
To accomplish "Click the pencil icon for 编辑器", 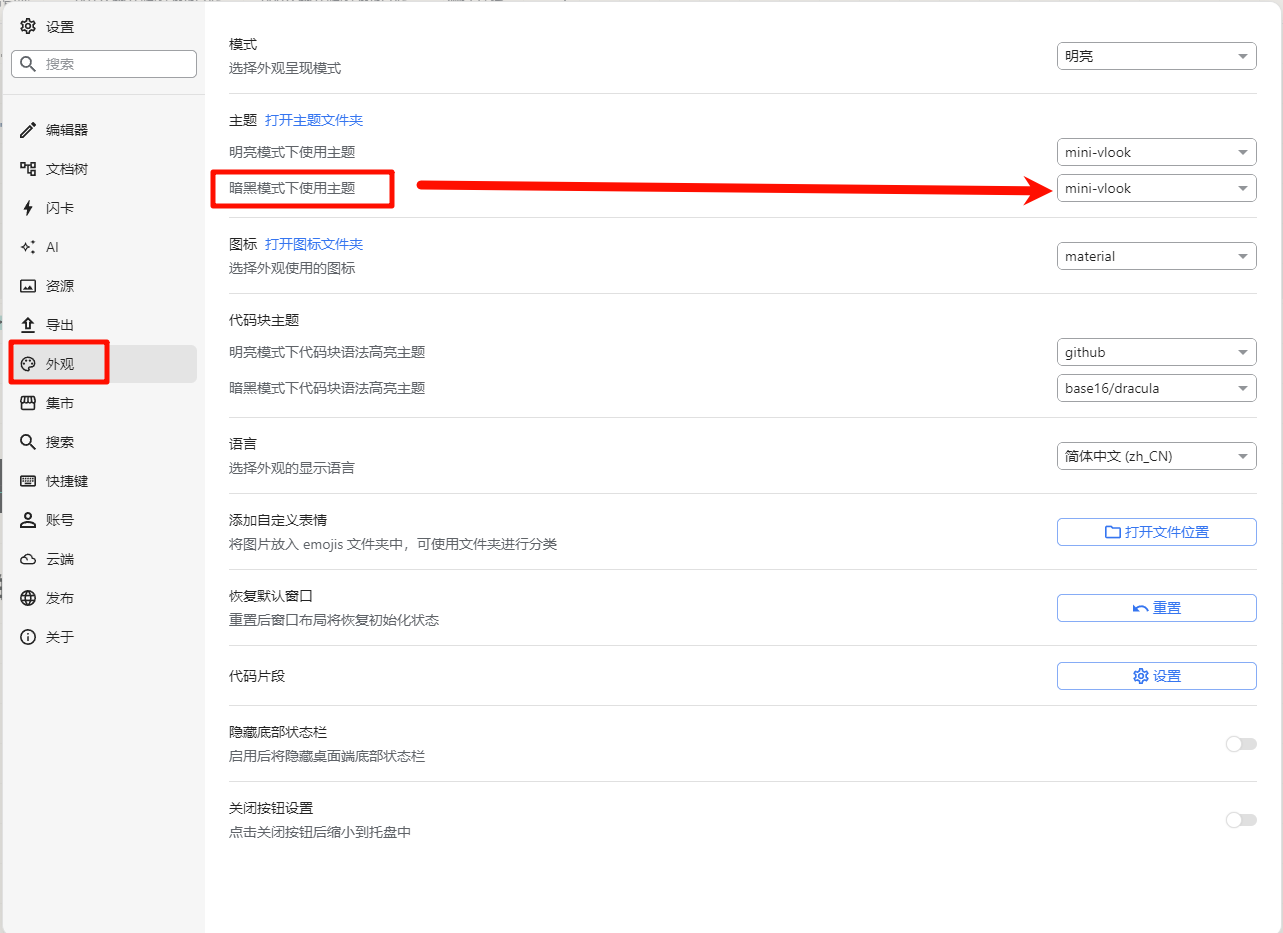I will pyautogui.click(x=28, y=130).
